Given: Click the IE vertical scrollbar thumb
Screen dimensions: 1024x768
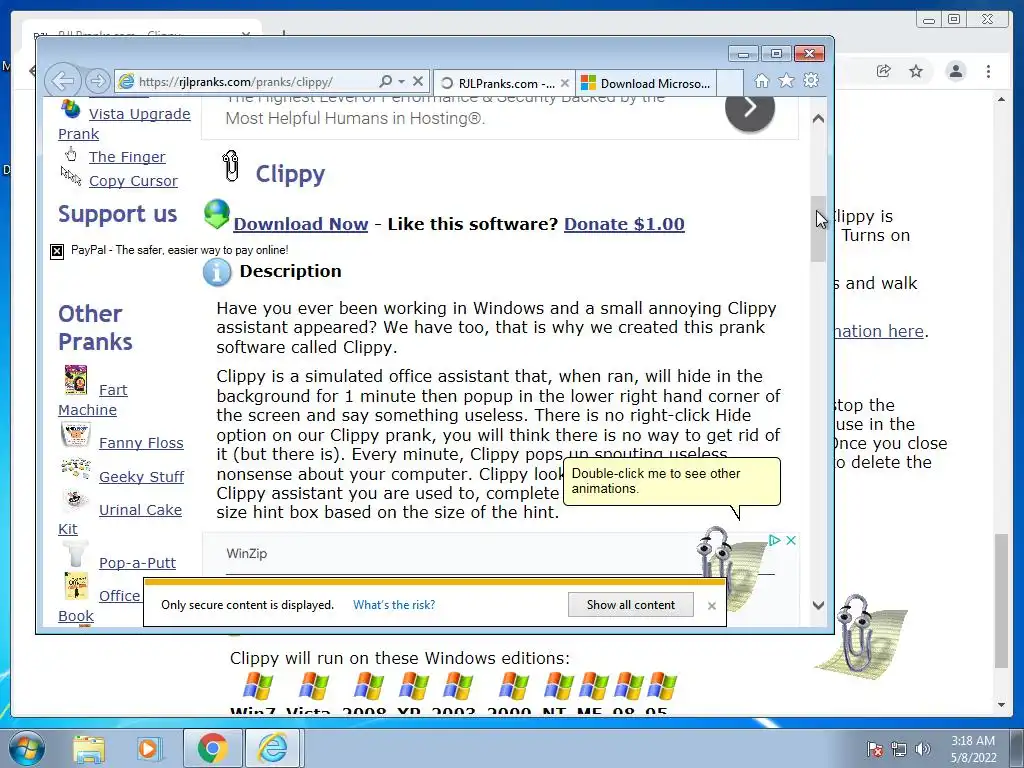Looking at the screenshot, I should pos(818,229).
